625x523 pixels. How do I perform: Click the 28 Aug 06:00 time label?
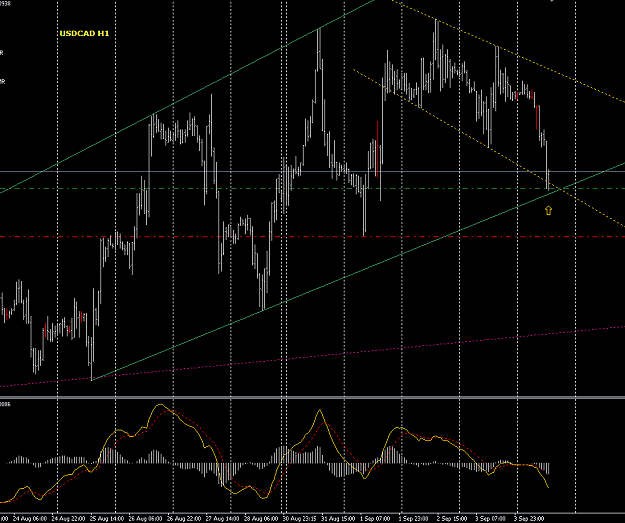261,519
